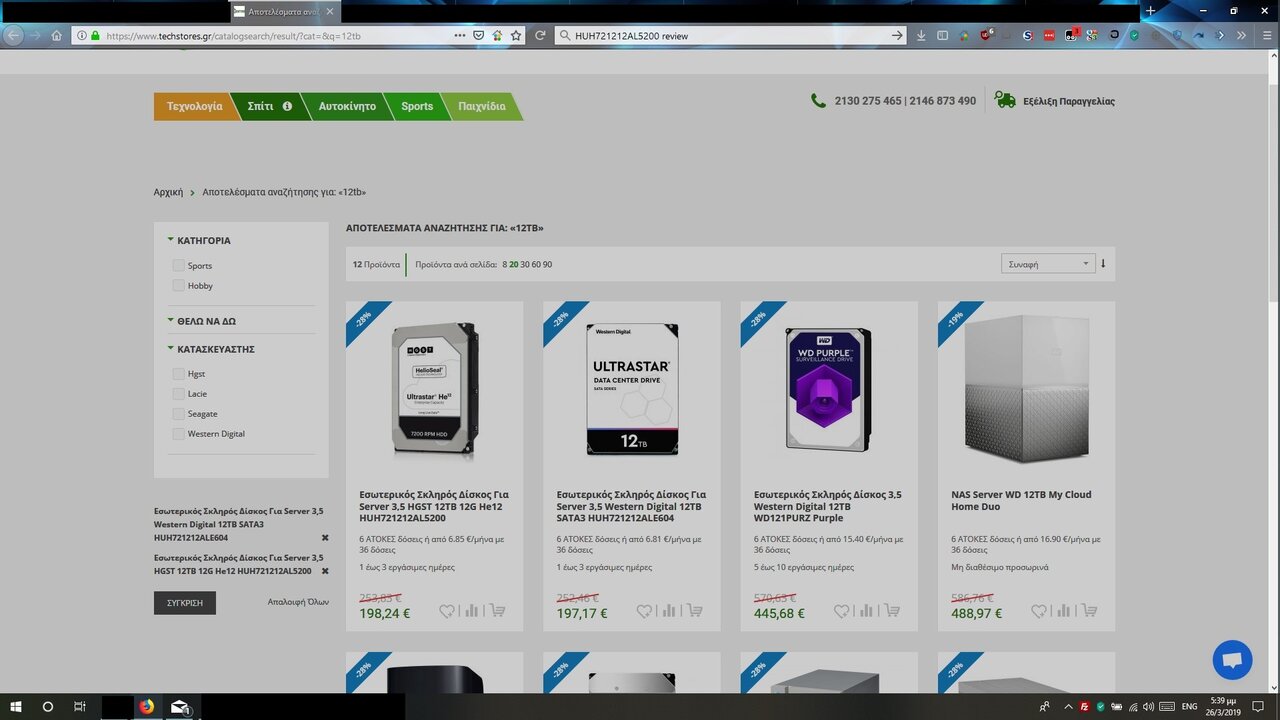Show 90 products per page

(x=547, y=265)
